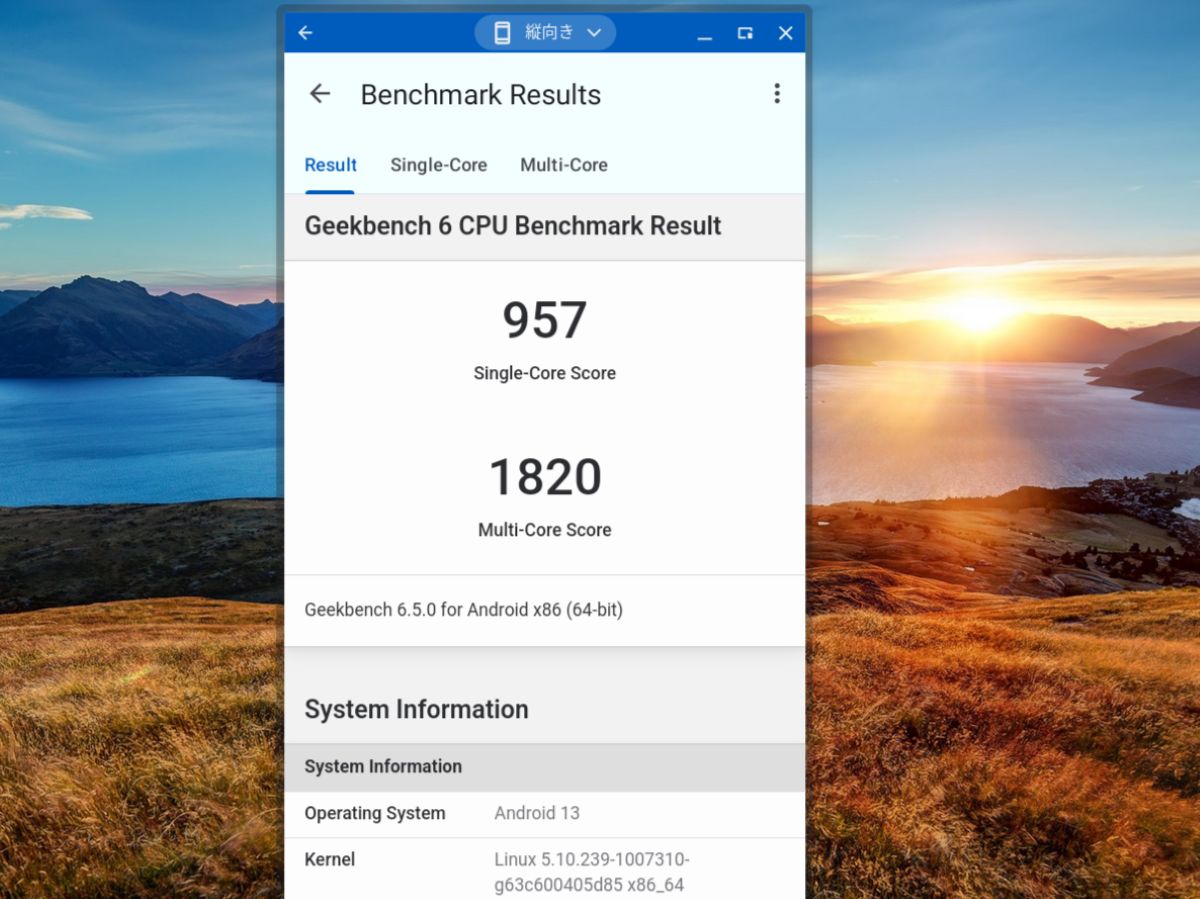Select the Single-Core Score value 957
Screen dimensions: 1200x899
point(544,320)
